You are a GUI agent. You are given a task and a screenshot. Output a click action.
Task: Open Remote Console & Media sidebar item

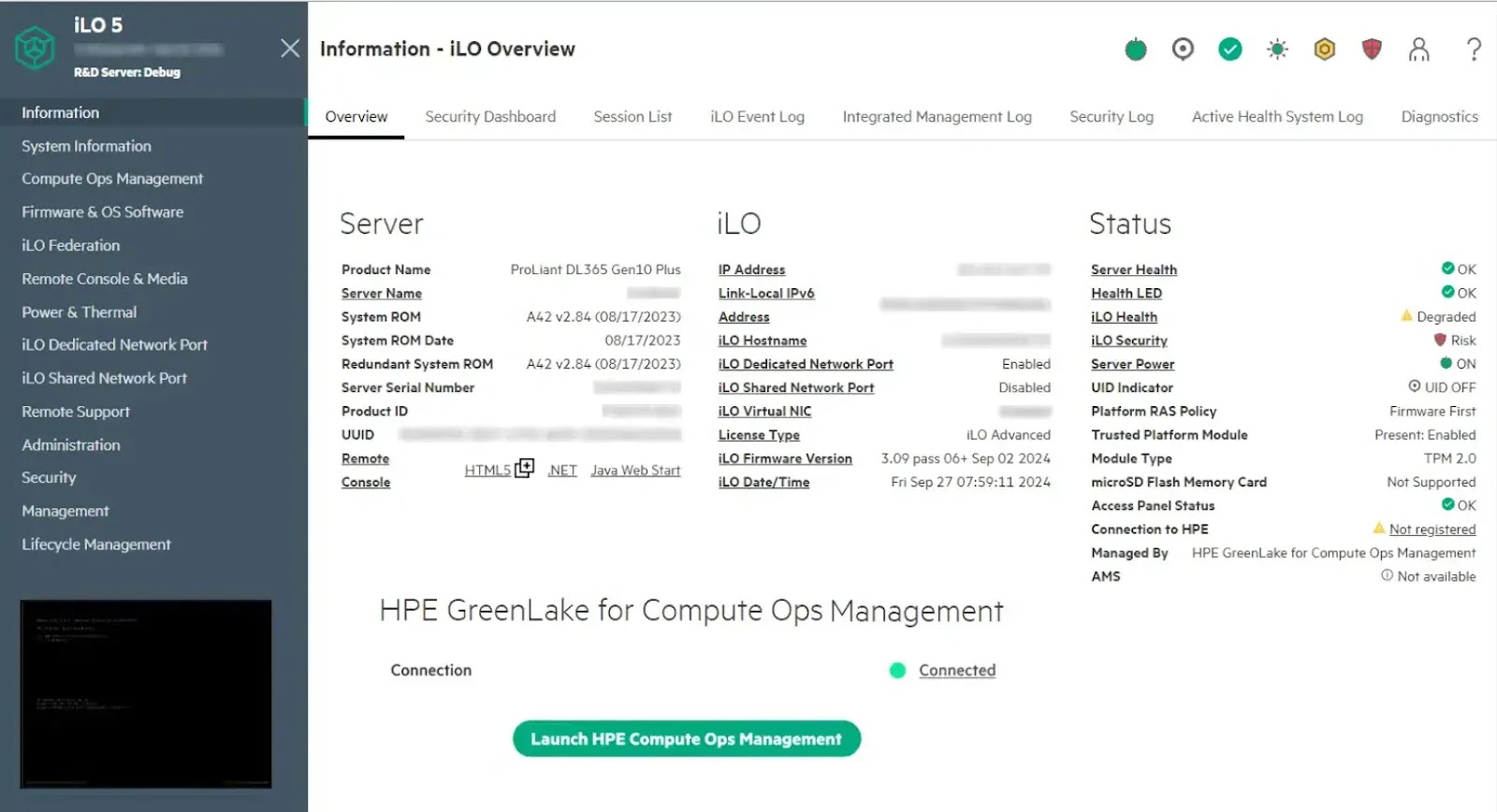click(105, 279)
